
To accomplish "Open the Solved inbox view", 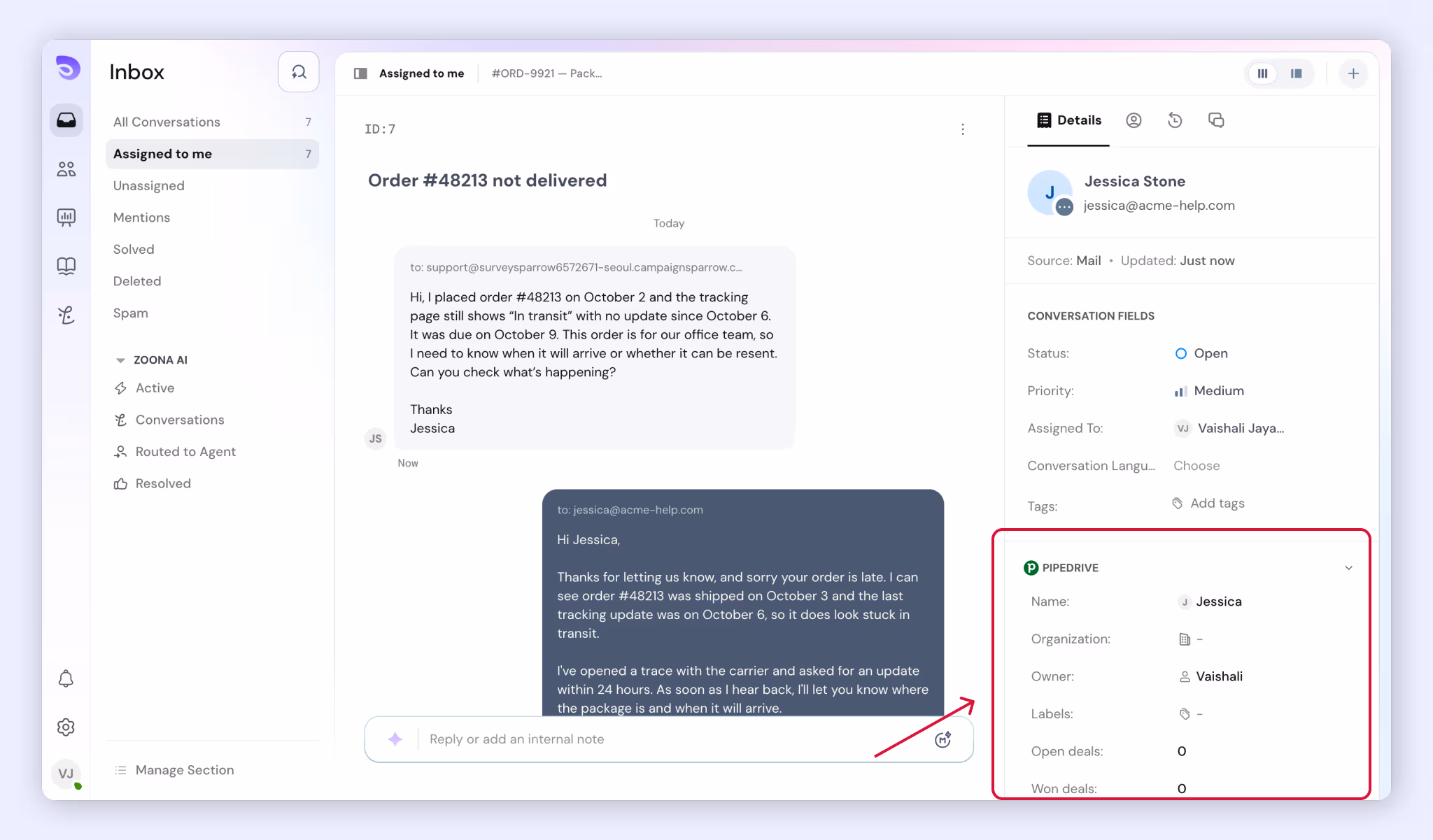I will pos(212,249).
